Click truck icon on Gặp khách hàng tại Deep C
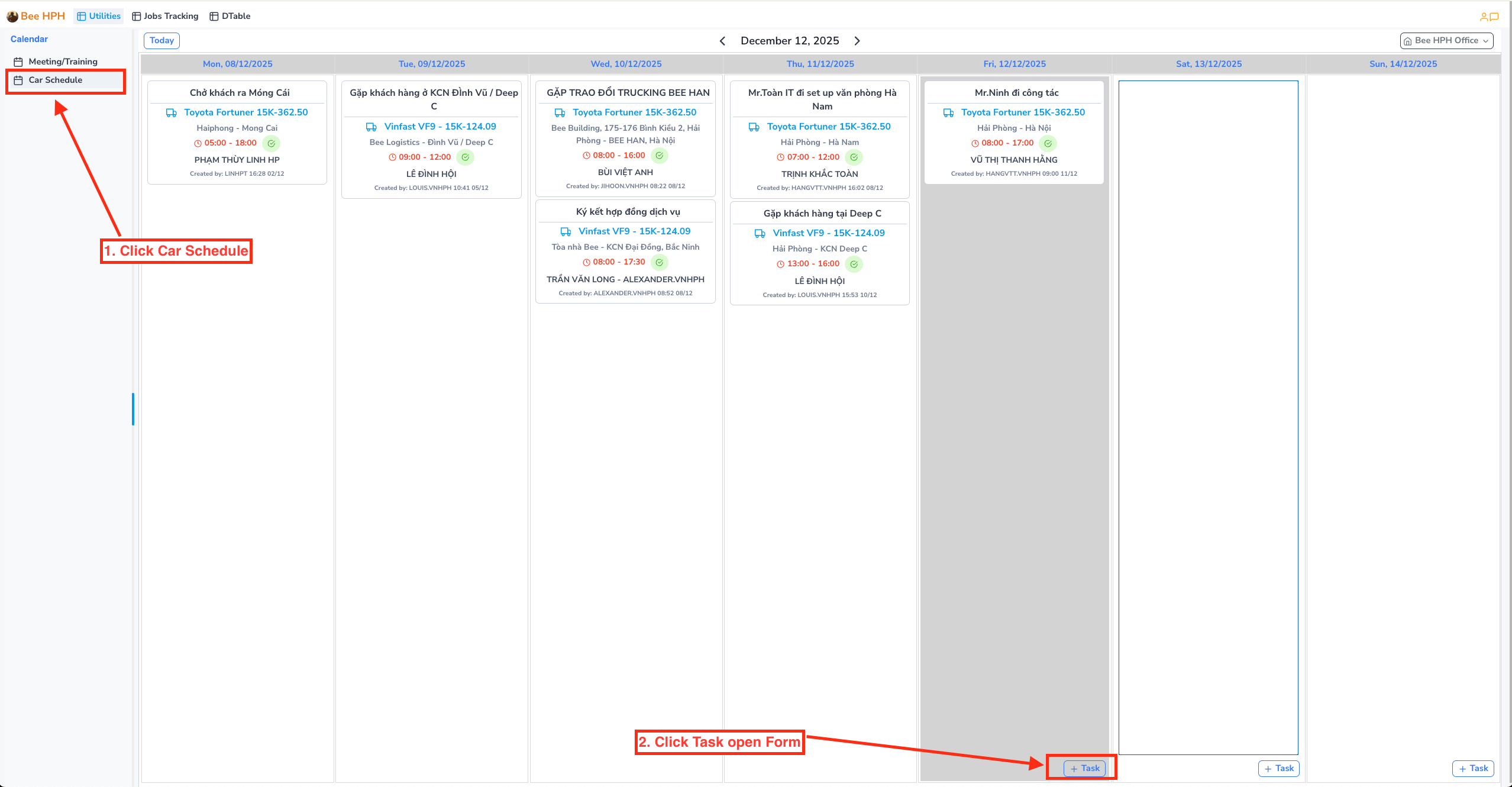The height and width of the screenshot is (787, 1512). pyautogui.click(x=760, y=233)
